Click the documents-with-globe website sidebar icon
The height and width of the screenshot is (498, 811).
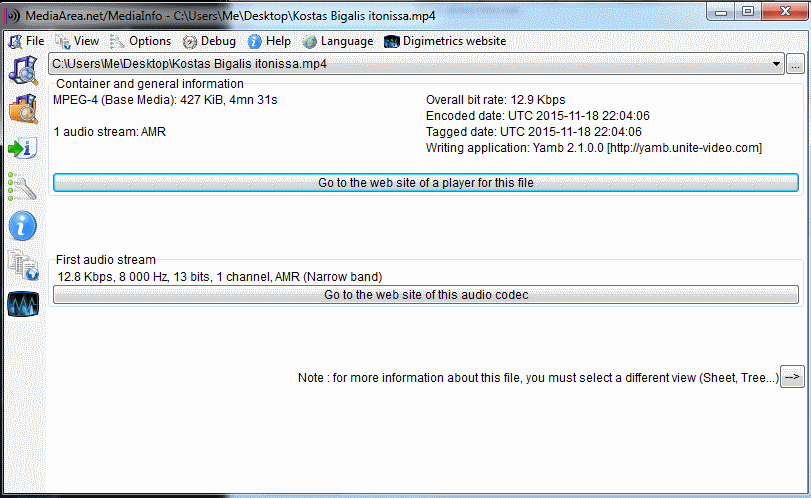pos(23,265)
